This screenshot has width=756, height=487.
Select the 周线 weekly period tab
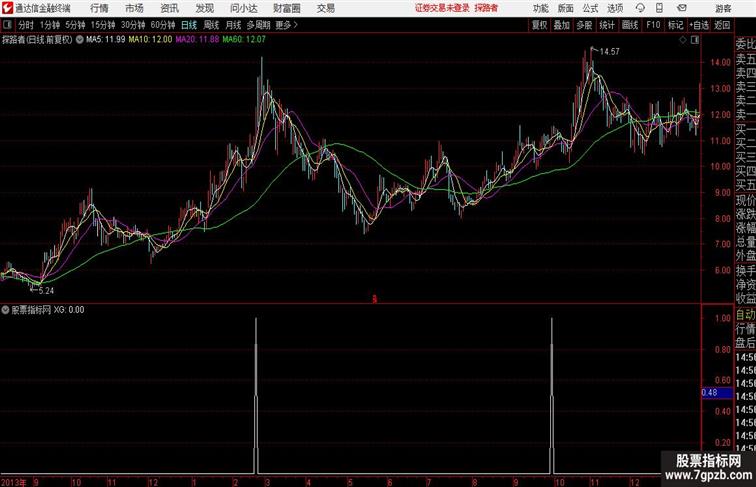[211, 25]
